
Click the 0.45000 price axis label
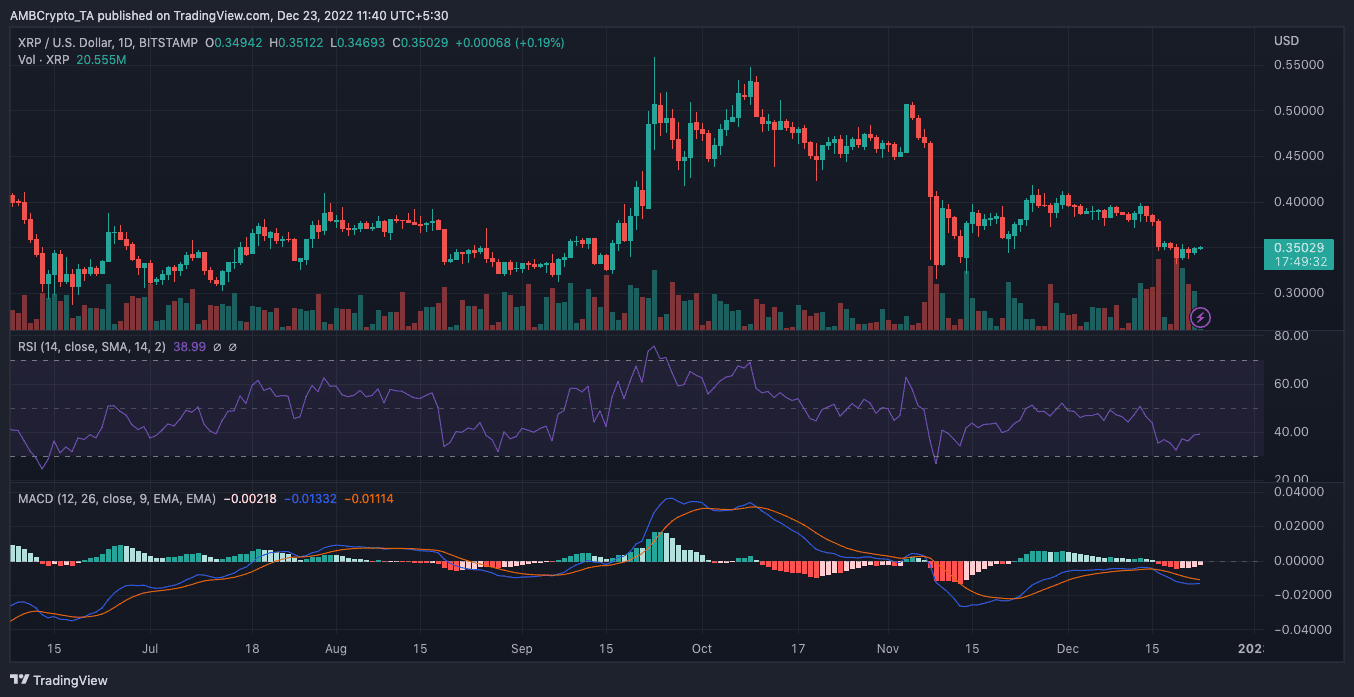1299,156
